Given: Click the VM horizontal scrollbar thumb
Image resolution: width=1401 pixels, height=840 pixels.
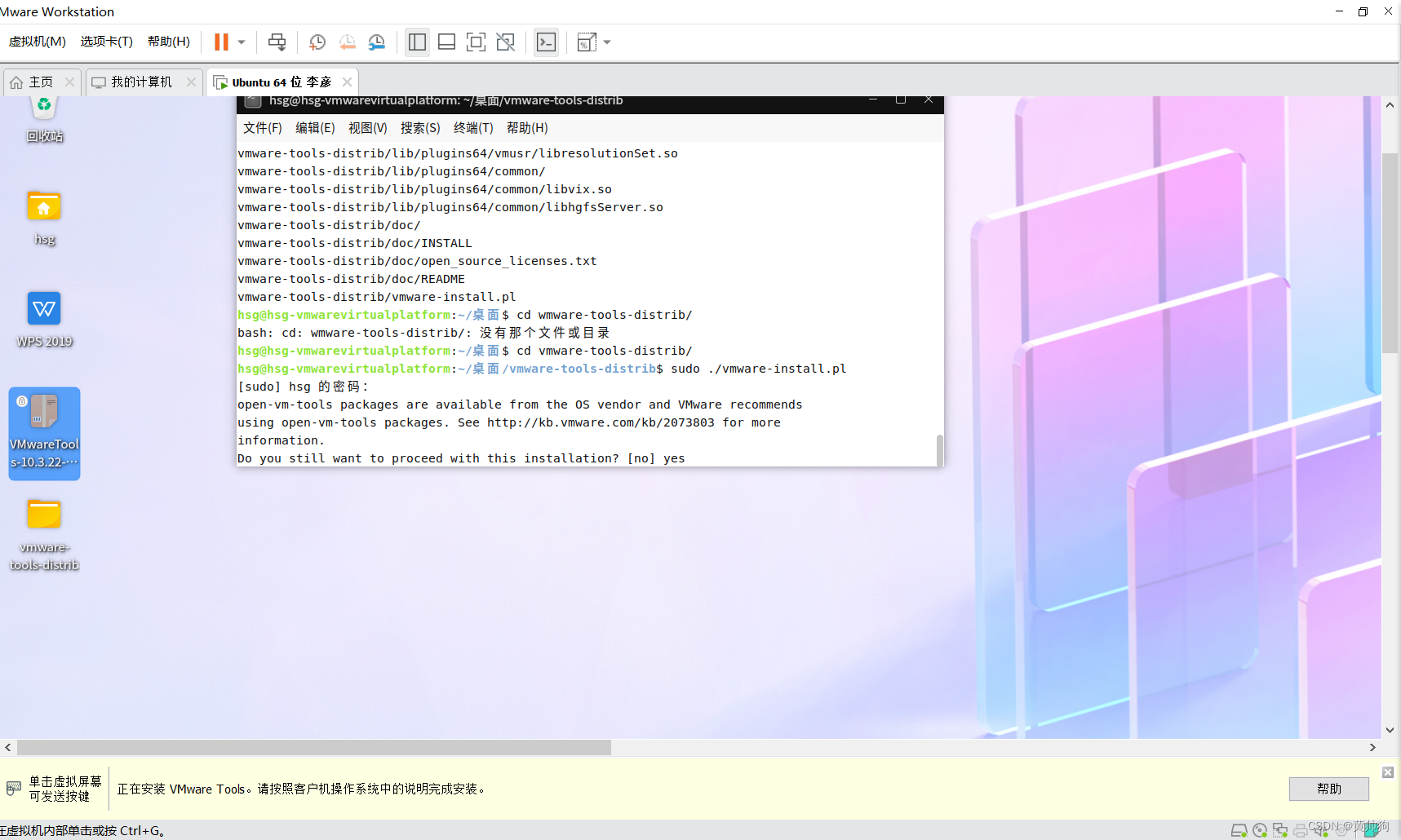Looking at the screenshot, I should coord(314,747).
